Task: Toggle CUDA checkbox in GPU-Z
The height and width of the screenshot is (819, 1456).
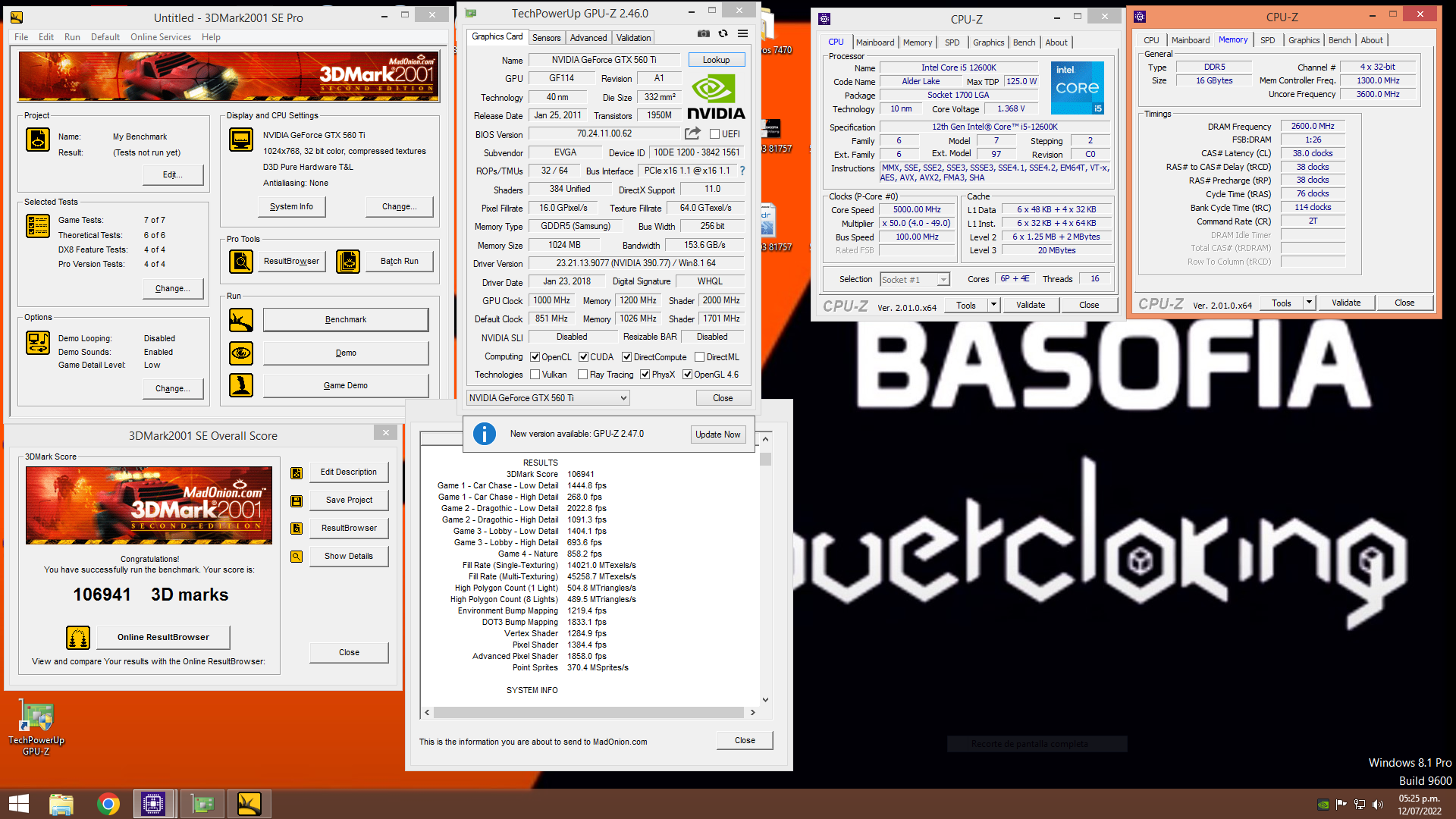Action: click(583, 357)
